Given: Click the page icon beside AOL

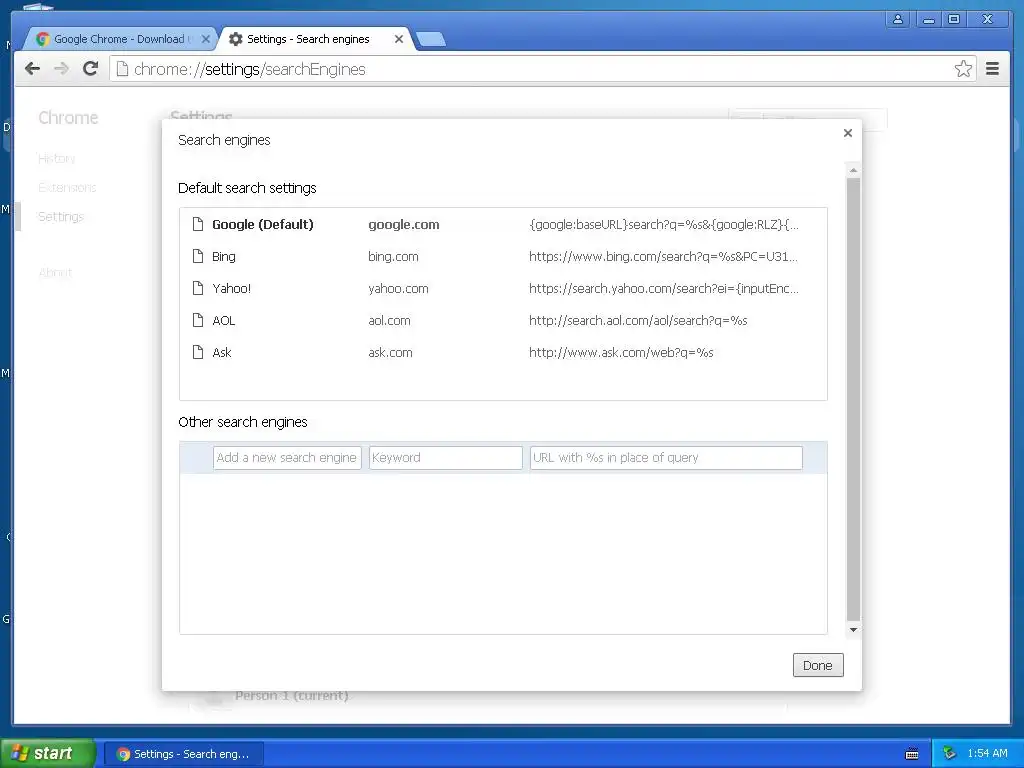Looking at the screenshot, I should coord(198,320).
